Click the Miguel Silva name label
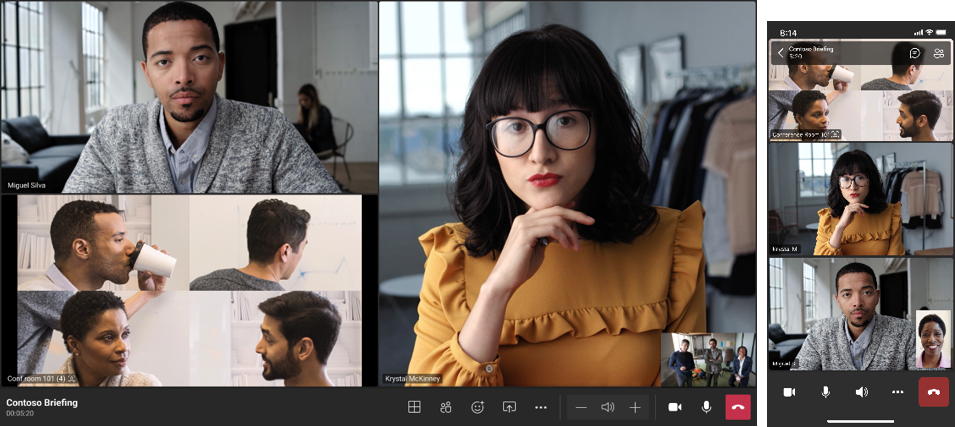This screenshot has width=955, height=427. coord(26,185)
